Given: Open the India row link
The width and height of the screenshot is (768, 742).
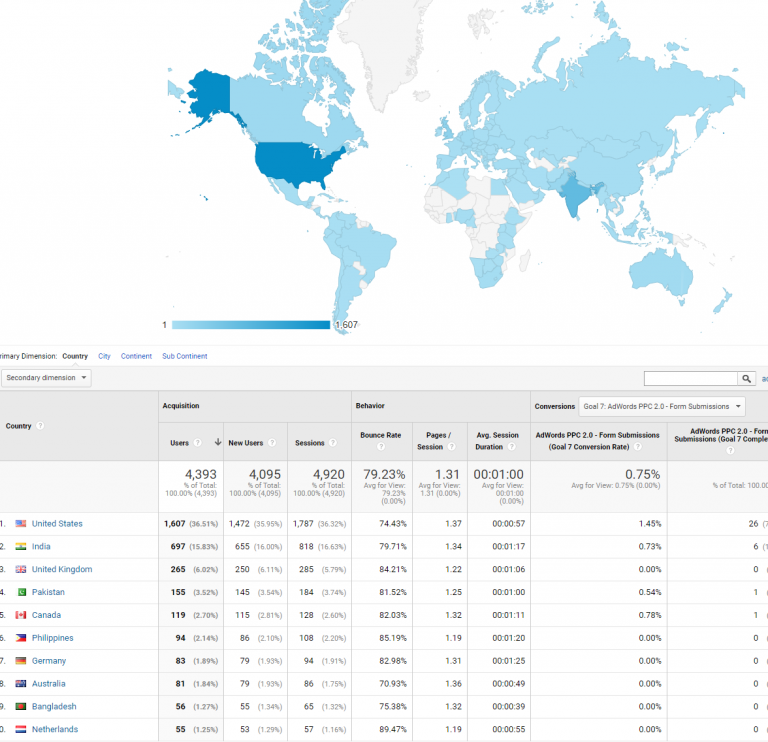Looking at the screenshot, I should click(x=41, y=547).
